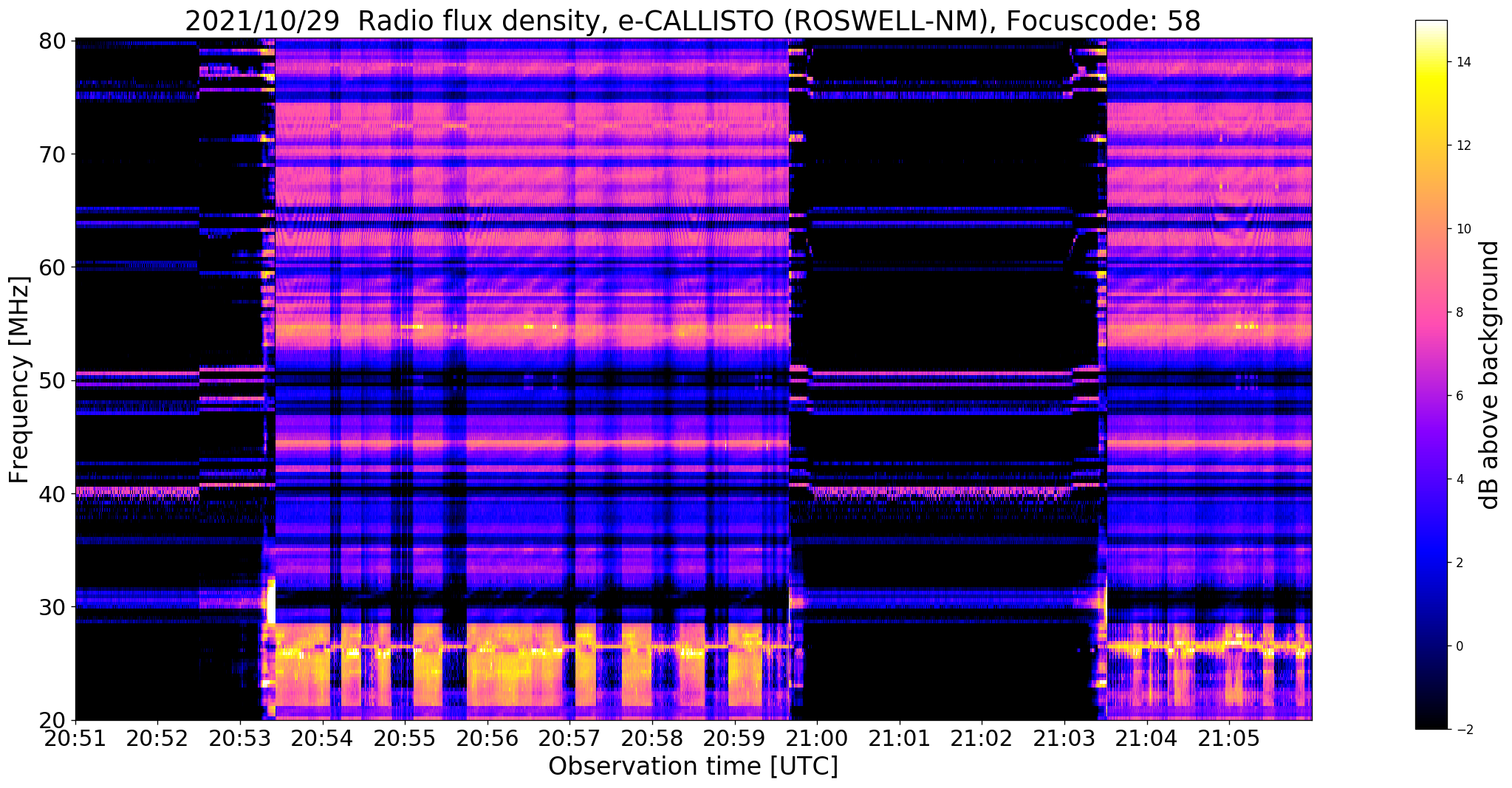The height and width of the screenshot is (788, 1512).
Task: Click the colorbar tick label 10
Action: [1463, 229]
